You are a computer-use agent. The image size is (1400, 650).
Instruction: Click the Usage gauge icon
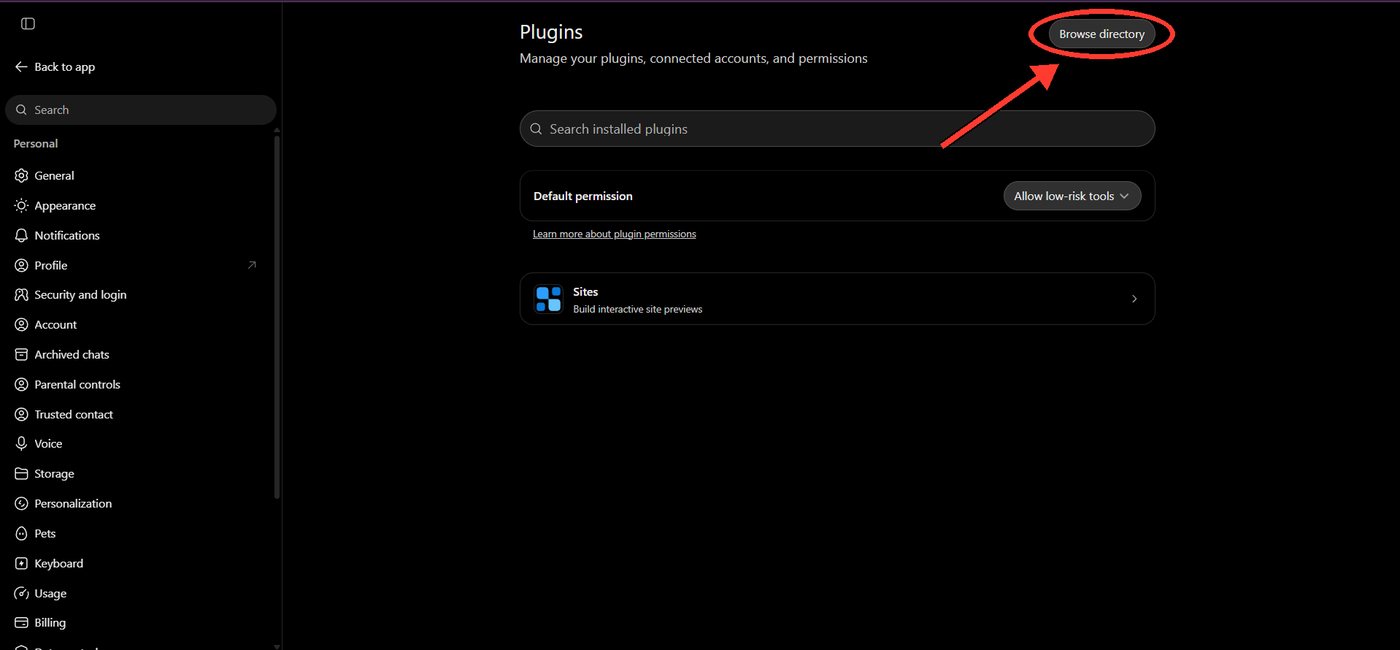click(x=21, y=594)
